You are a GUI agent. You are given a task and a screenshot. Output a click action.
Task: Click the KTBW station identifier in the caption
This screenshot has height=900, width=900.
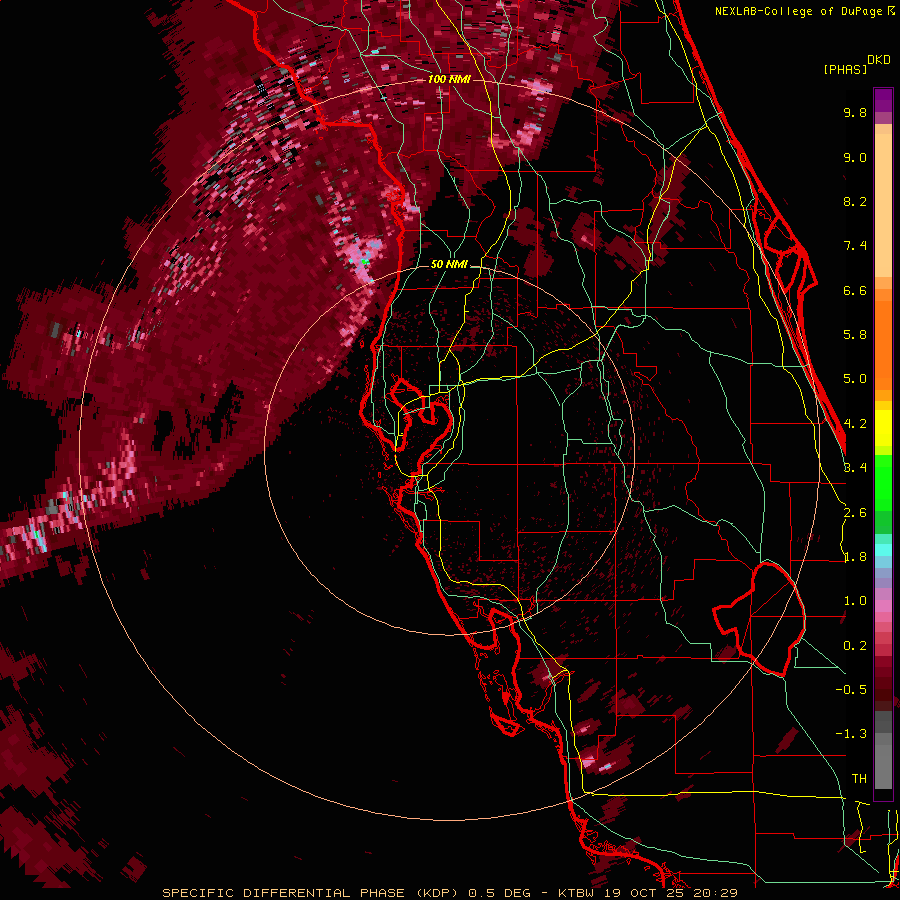(578, 893)
